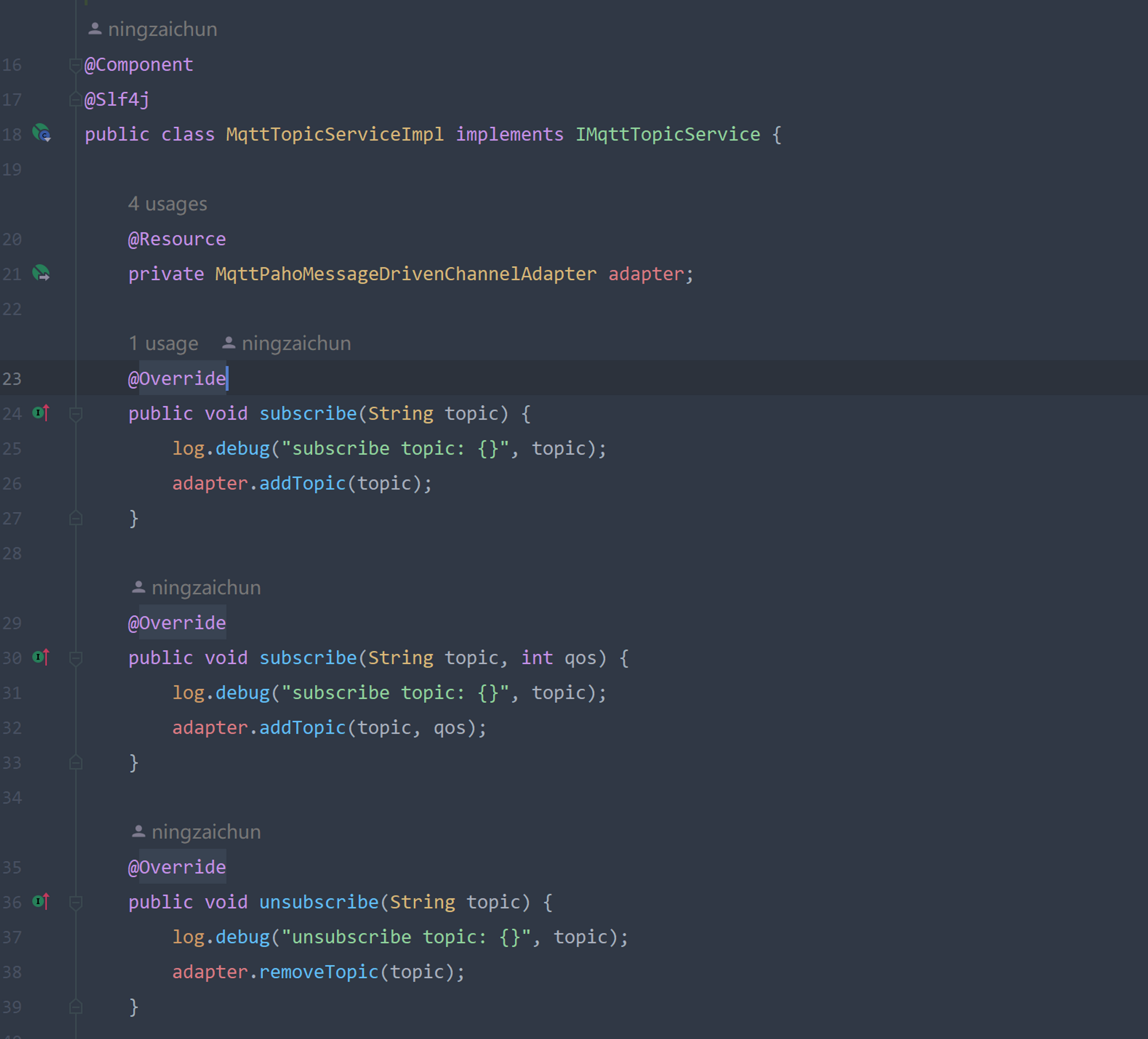Click the autowired dependency gutter icon beside the adapter field

[x=41, y=273]
